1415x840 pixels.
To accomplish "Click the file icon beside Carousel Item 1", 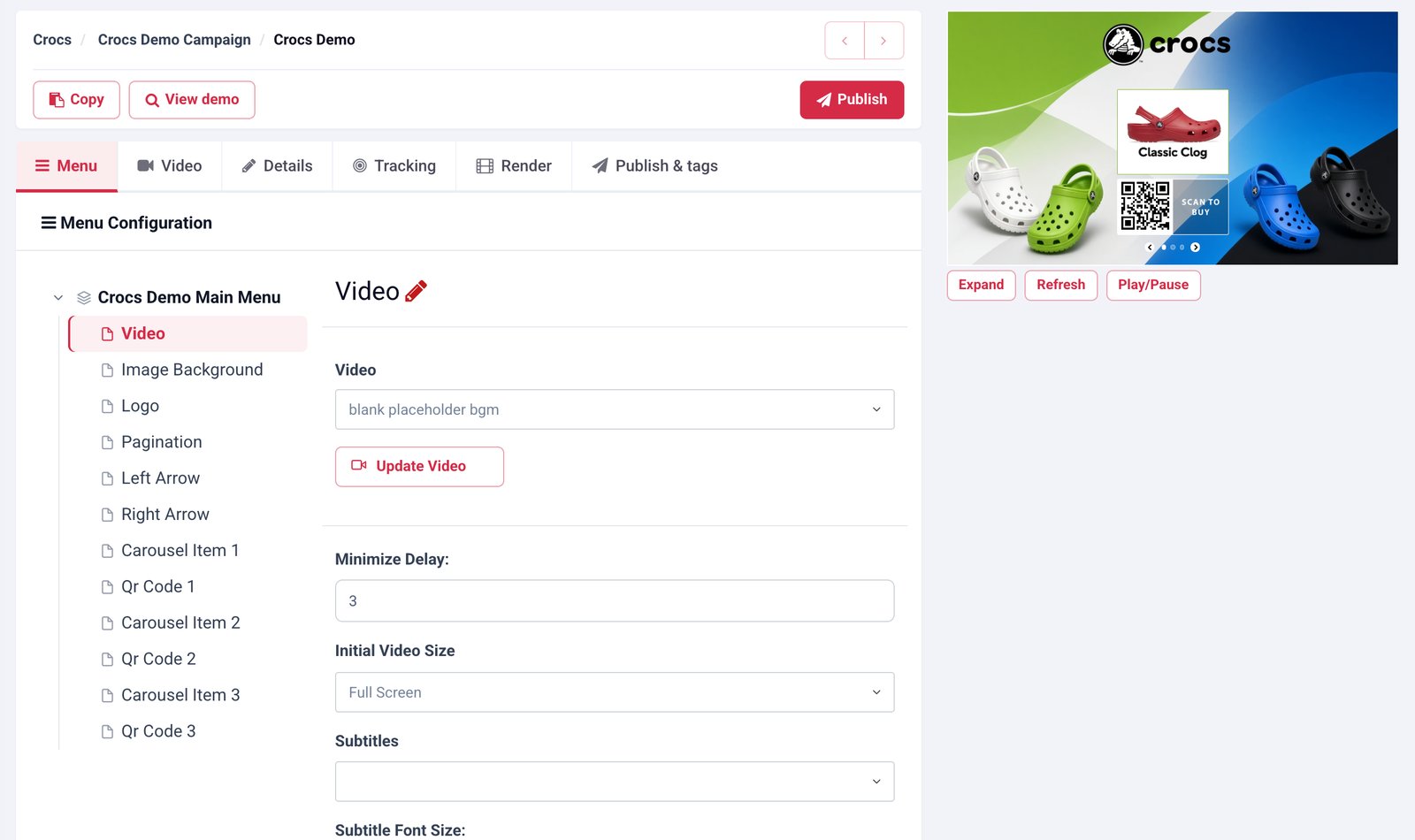I will click(x=107, y=552).
